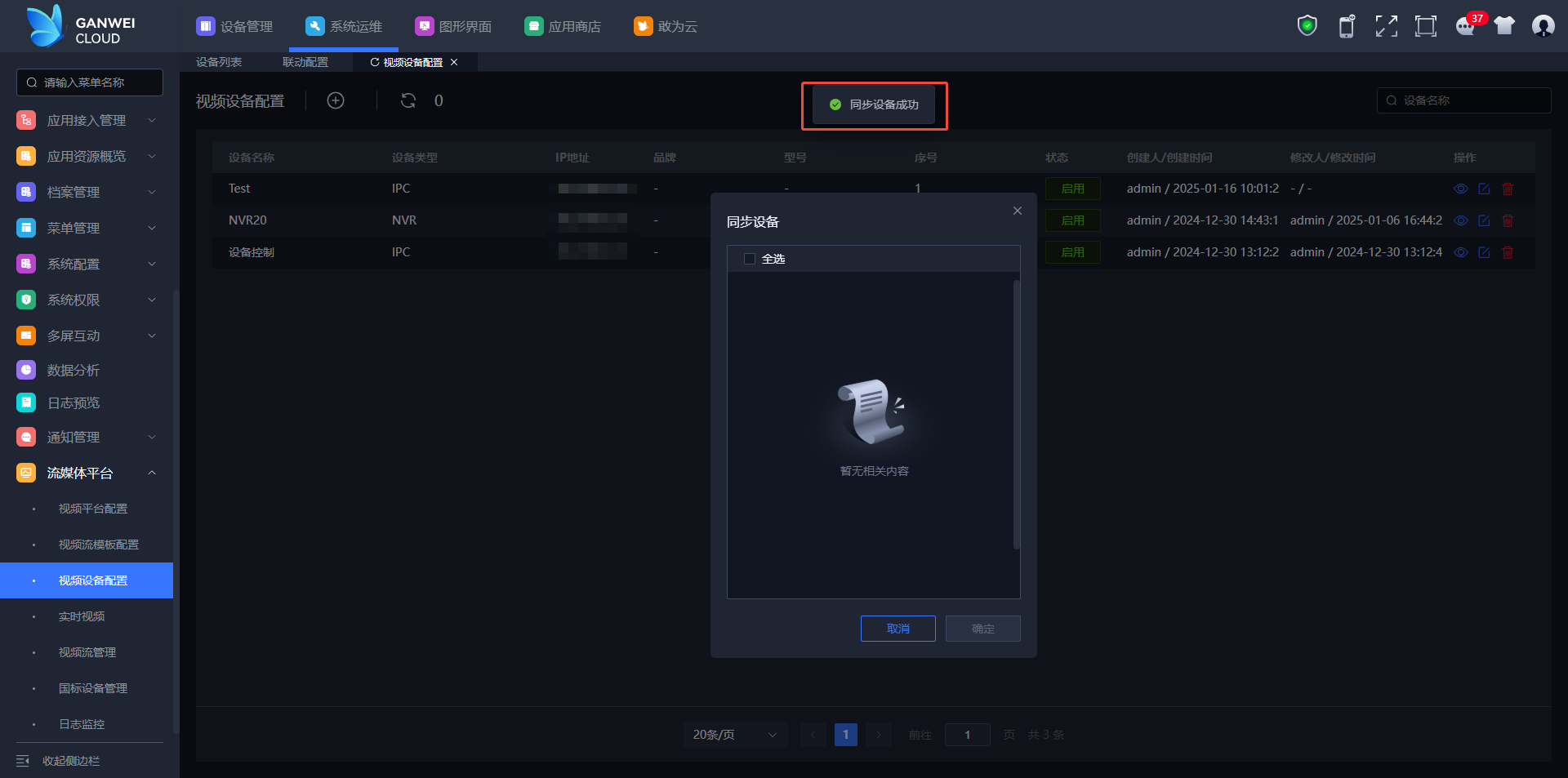Image resolution: width=1568 pixels, height=778 pixels.
Task: Expand the 多屏互动 sidebar menu
Action: [87, 336]
